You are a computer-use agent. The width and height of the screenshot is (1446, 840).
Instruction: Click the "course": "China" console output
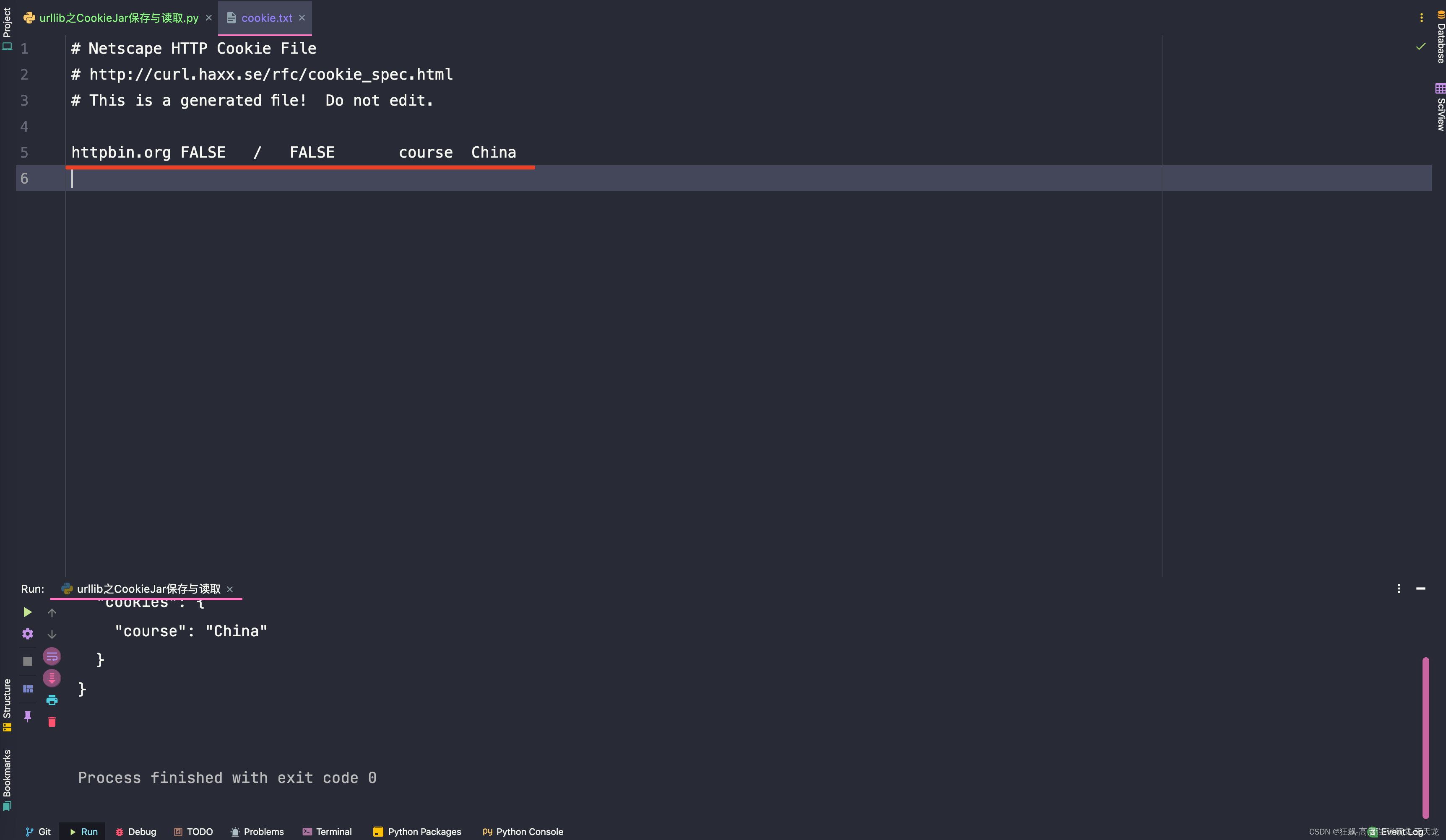pyautogui.click(x=191, y=631)
